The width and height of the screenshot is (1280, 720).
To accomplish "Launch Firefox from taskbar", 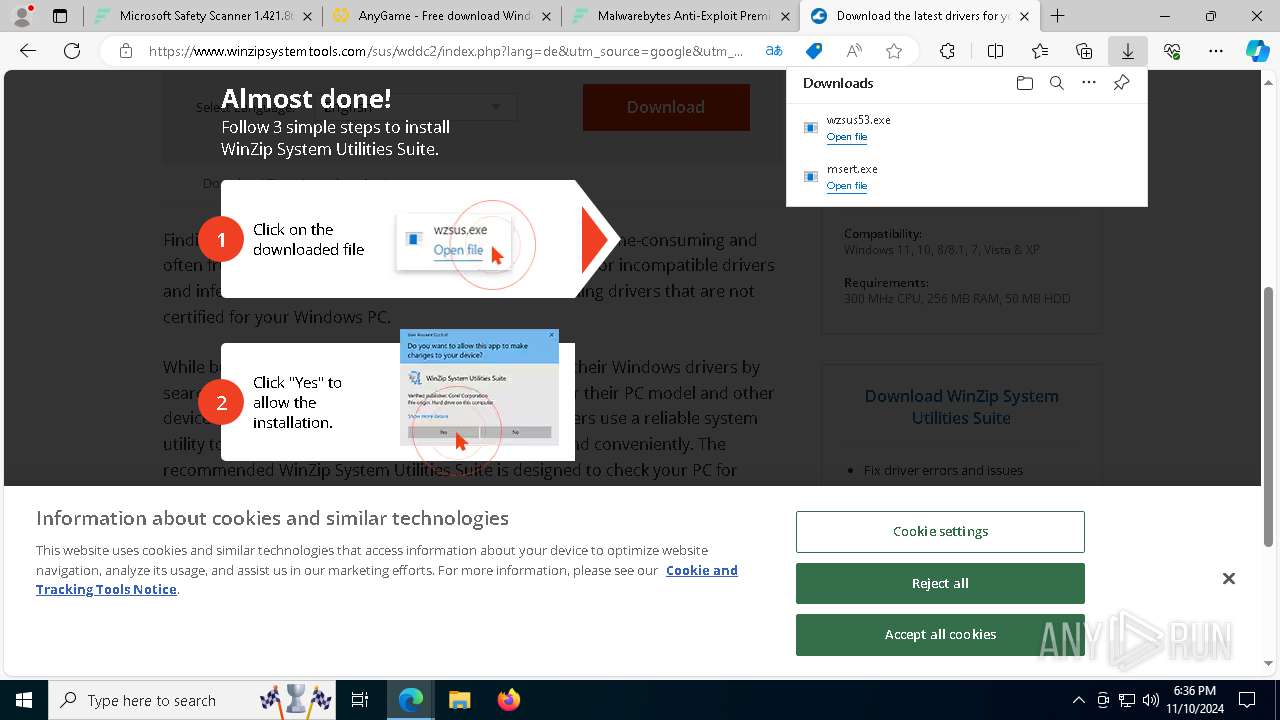I will (x=508, y=700).
